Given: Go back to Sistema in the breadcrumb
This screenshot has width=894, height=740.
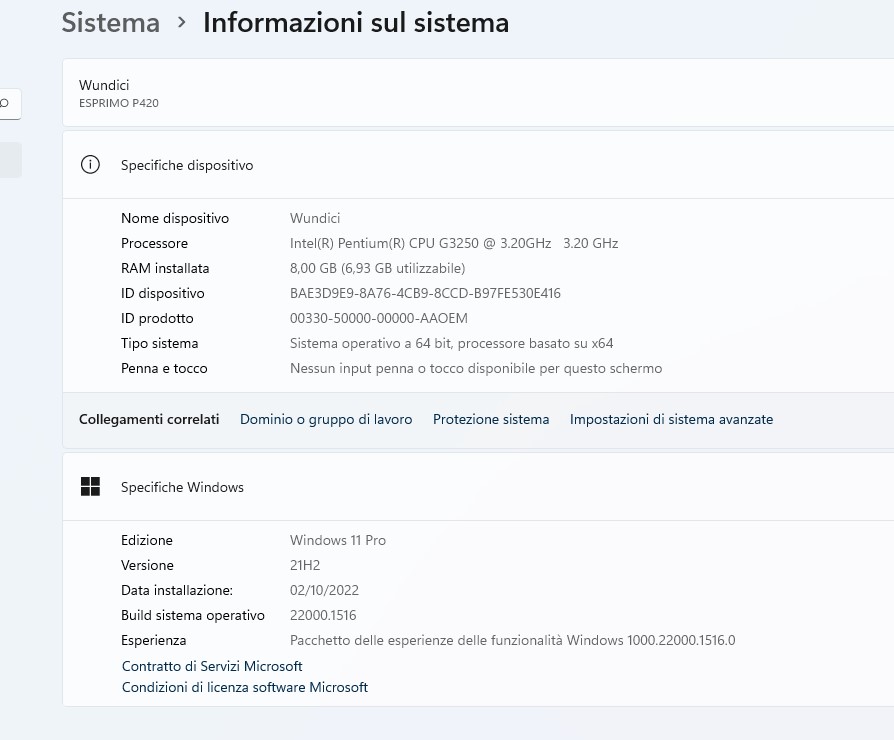Looking at the screenshot, I should point(111,23).
